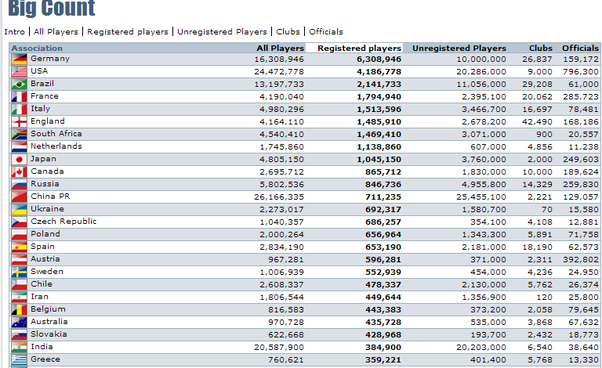The image size is (602, 368).
Task: Click the South Africa association name
Action: pyautogui.click(x=56, y=134)
